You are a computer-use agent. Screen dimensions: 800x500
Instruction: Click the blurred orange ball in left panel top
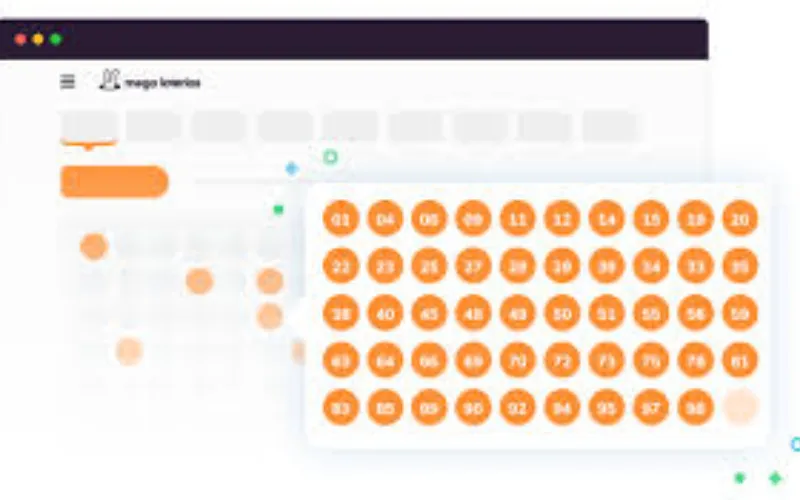(94, 246)
